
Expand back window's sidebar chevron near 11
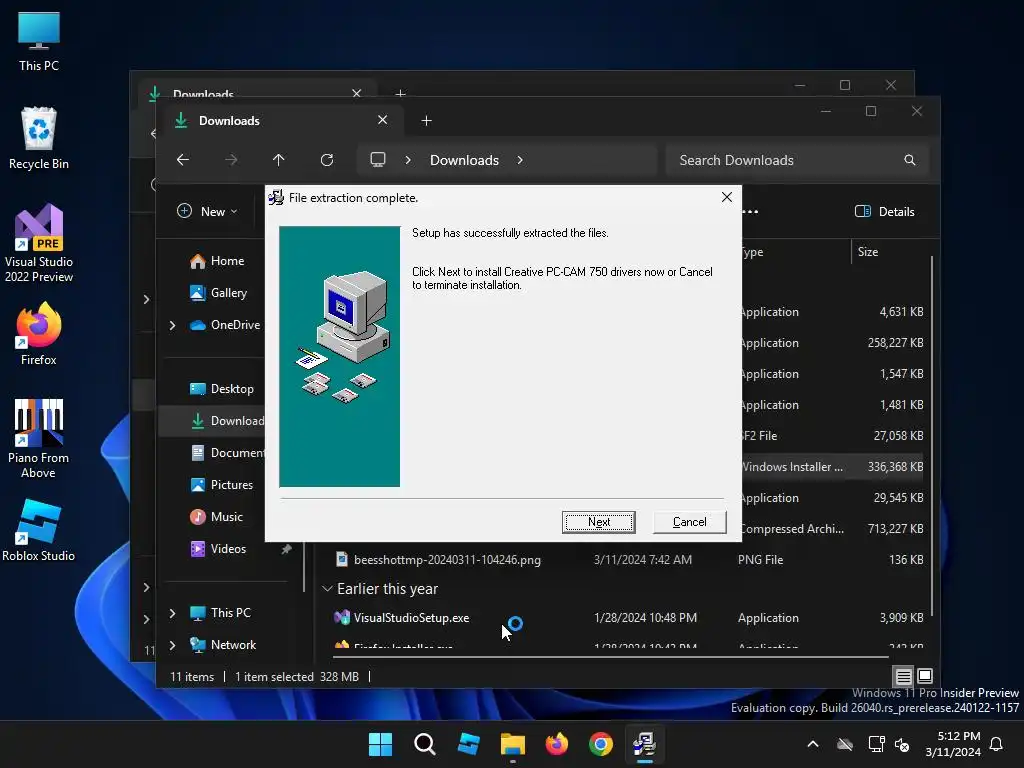click(x=146, y=620)
